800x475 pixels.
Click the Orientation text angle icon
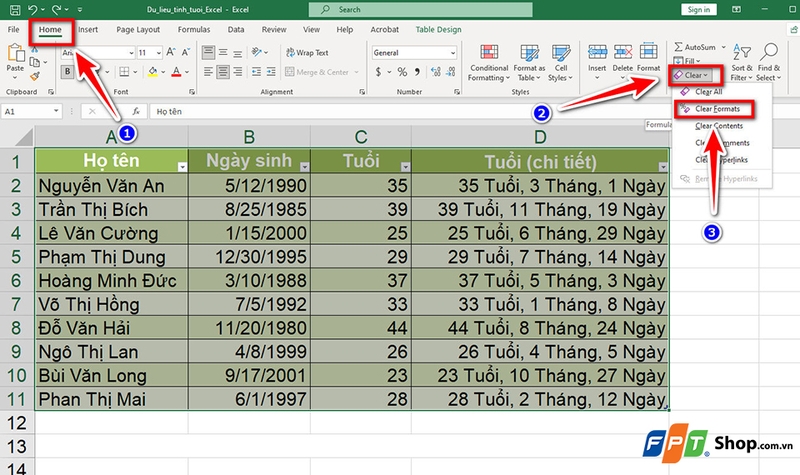click(257, 52)
